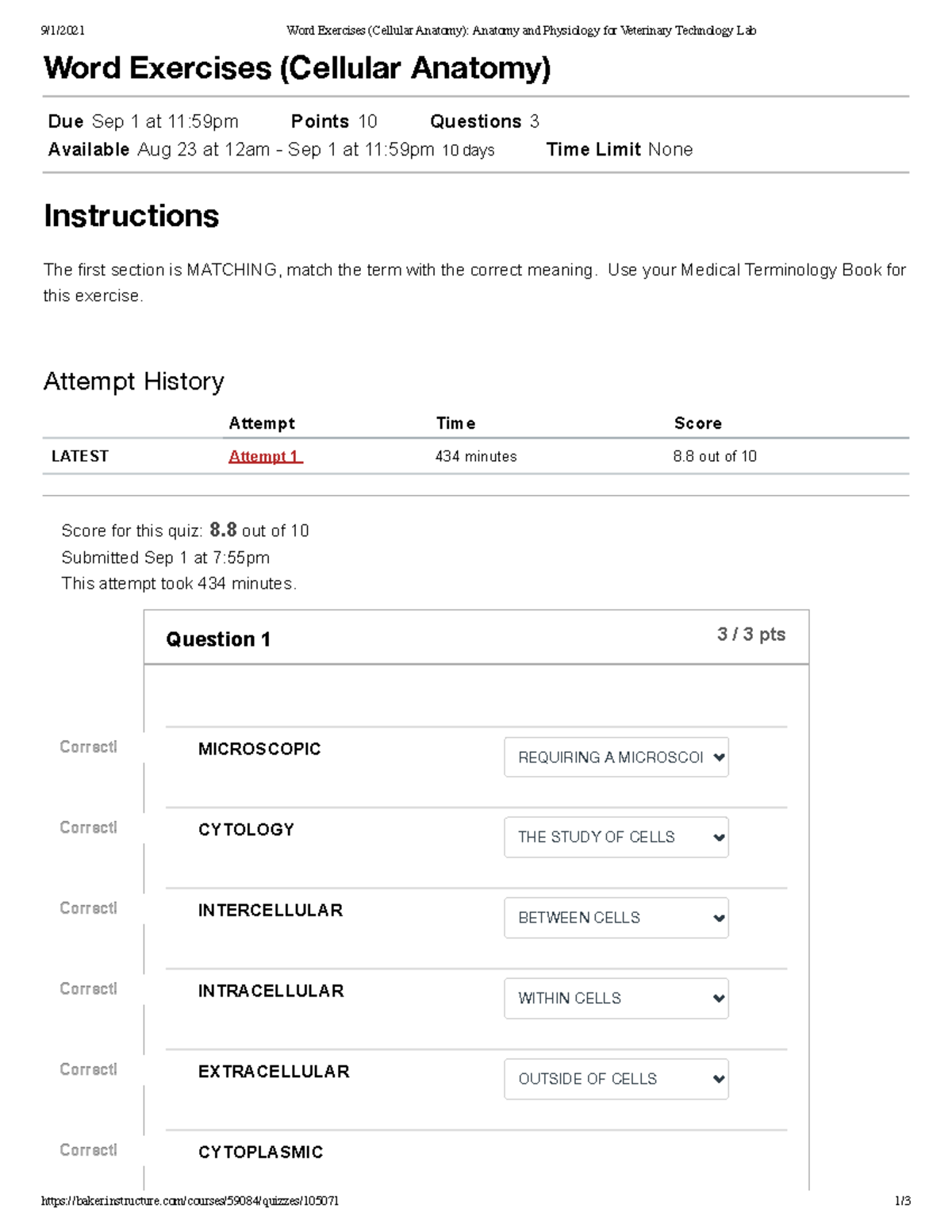
Task: Select the Attempt column header
Action: click(262, 424)
